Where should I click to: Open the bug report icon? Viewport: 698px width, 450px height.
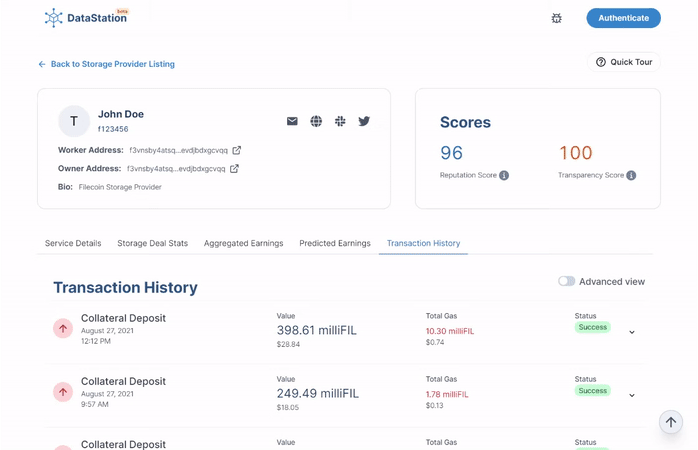pyautogui.click(x=556, y=18)
